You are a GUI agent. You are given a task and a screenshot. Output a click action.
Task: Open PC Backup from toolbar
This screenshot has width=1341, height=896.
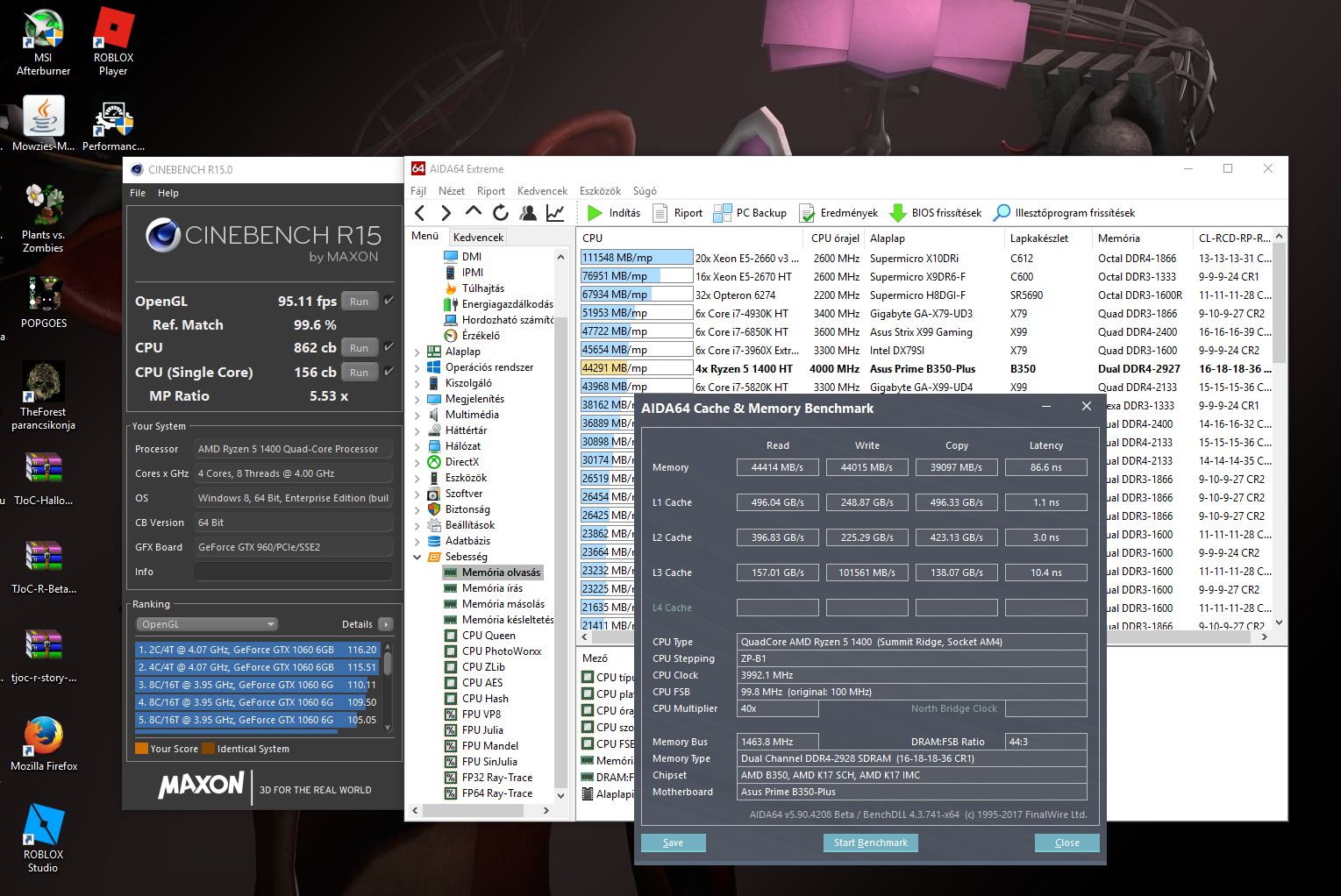pyautogui.click(x=750, y=213)
